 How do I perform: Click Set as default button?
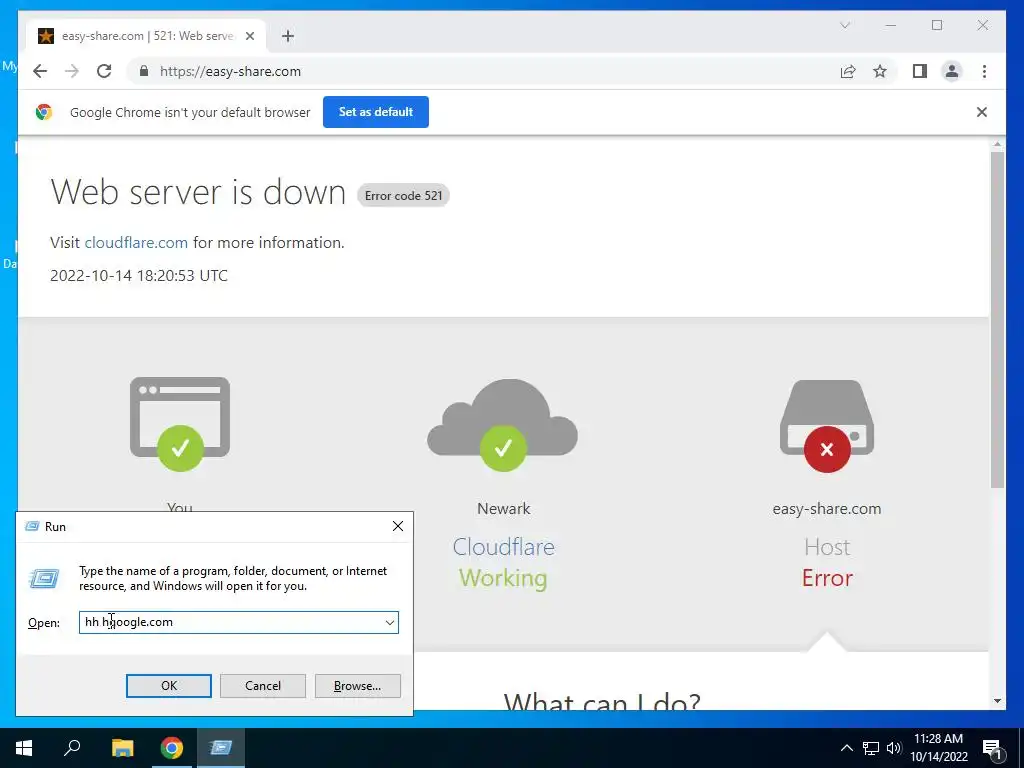point(376,112)
